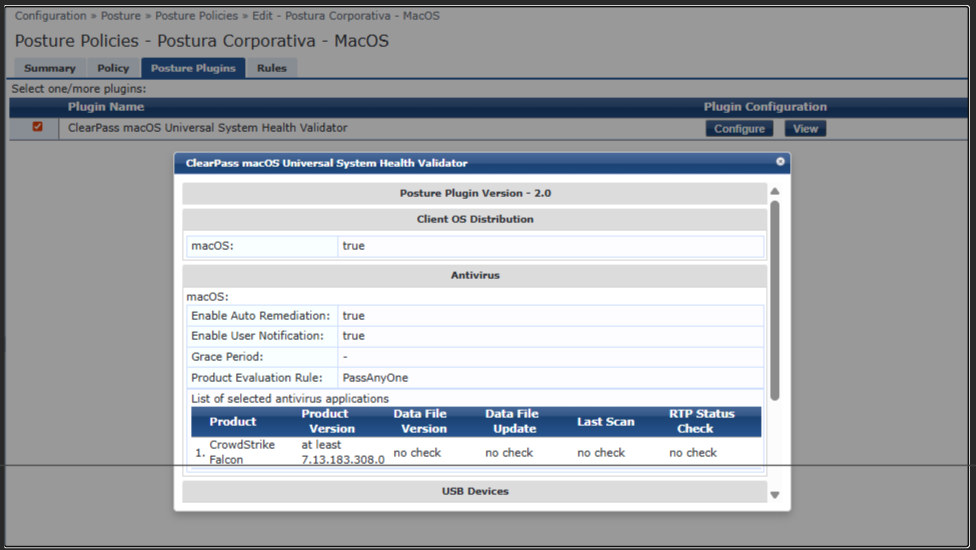Image resolution: width=976 pixels, height=550 pixels.
Task: Open the Configuration breadcrumb link
Action: tap(50, 16)
